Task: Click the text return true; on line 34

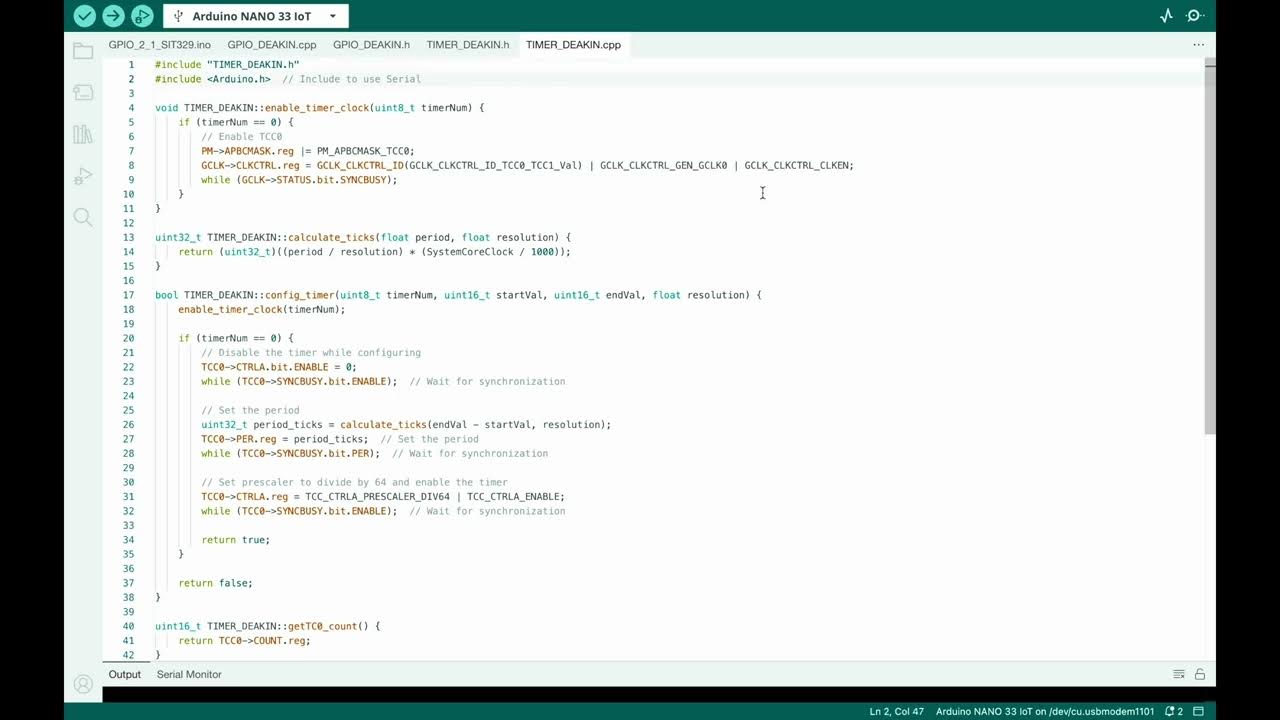Action: coord(235,540)
